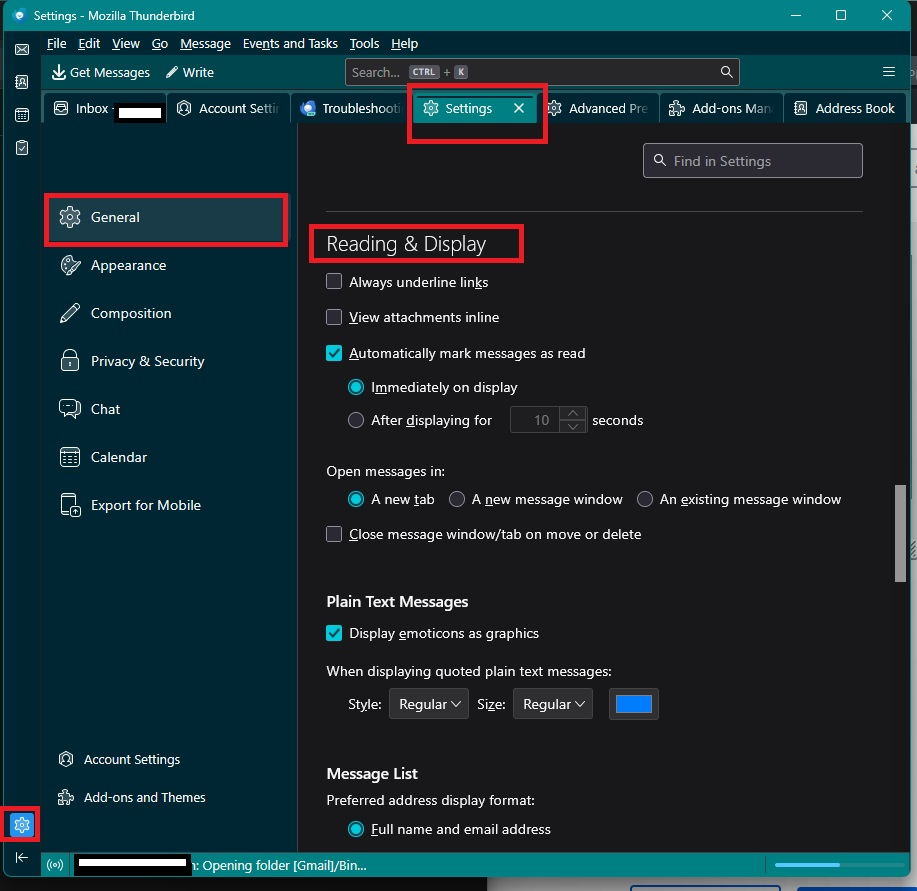This screenshot has width=917, height=891.
Task: Expand the quoted text Size dropdown
Action: click(x=552, y=704)
